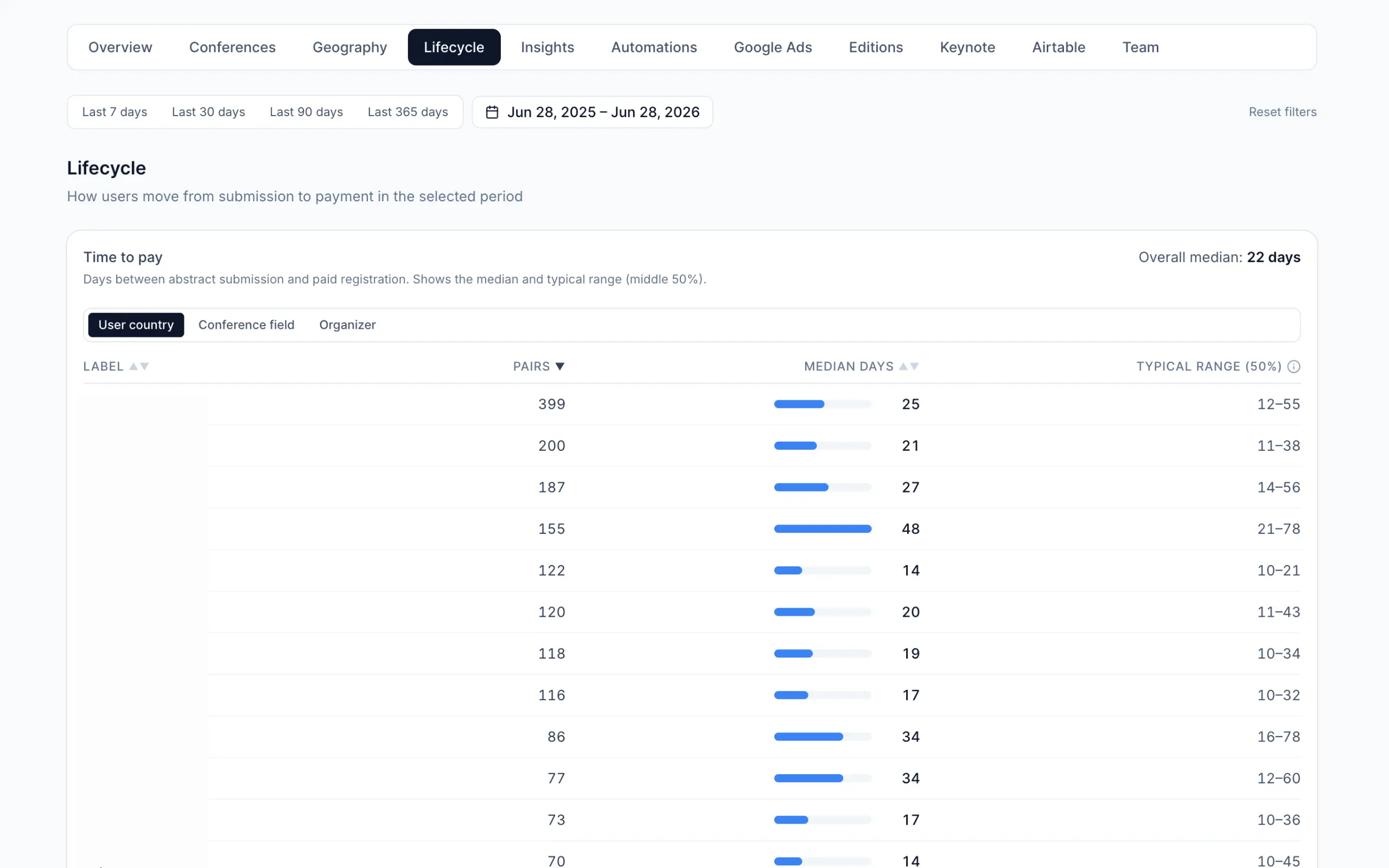Click the typical range 12–60
This screenshot has height=868, width=1389.
click(x=1279, y=778)
